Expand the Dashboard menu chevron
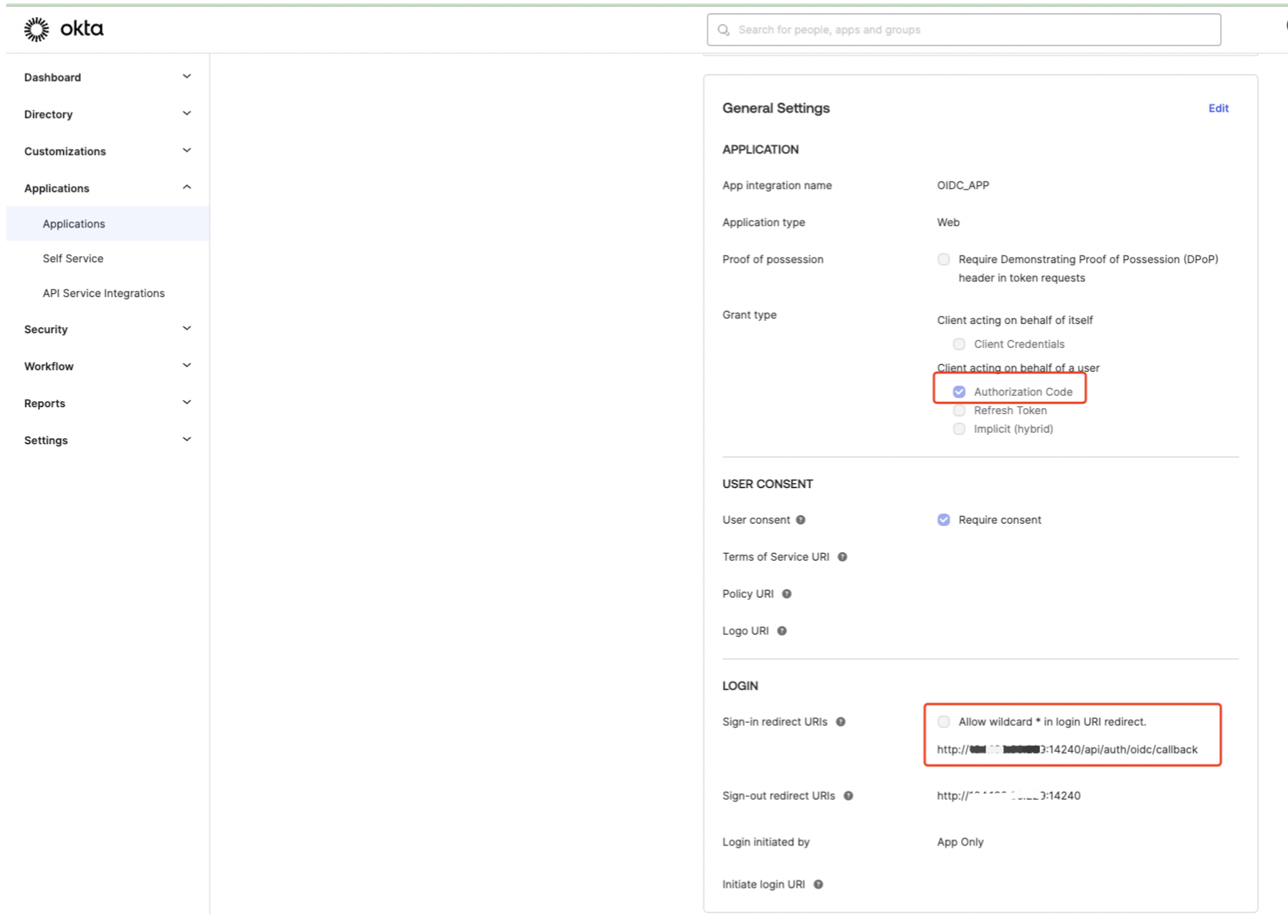Viewport: 1288px width, 924px height. point(187,76)
